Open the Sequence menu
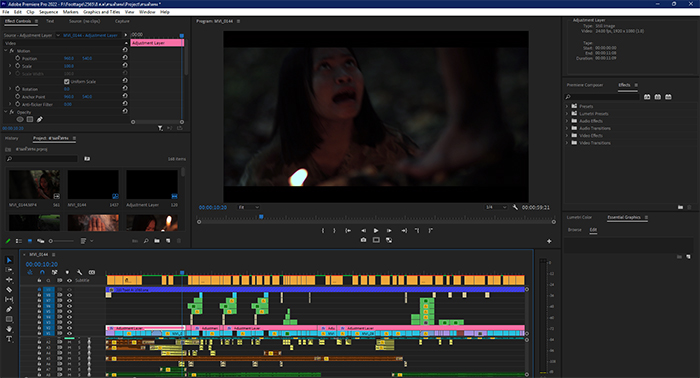 coord(48,12)
